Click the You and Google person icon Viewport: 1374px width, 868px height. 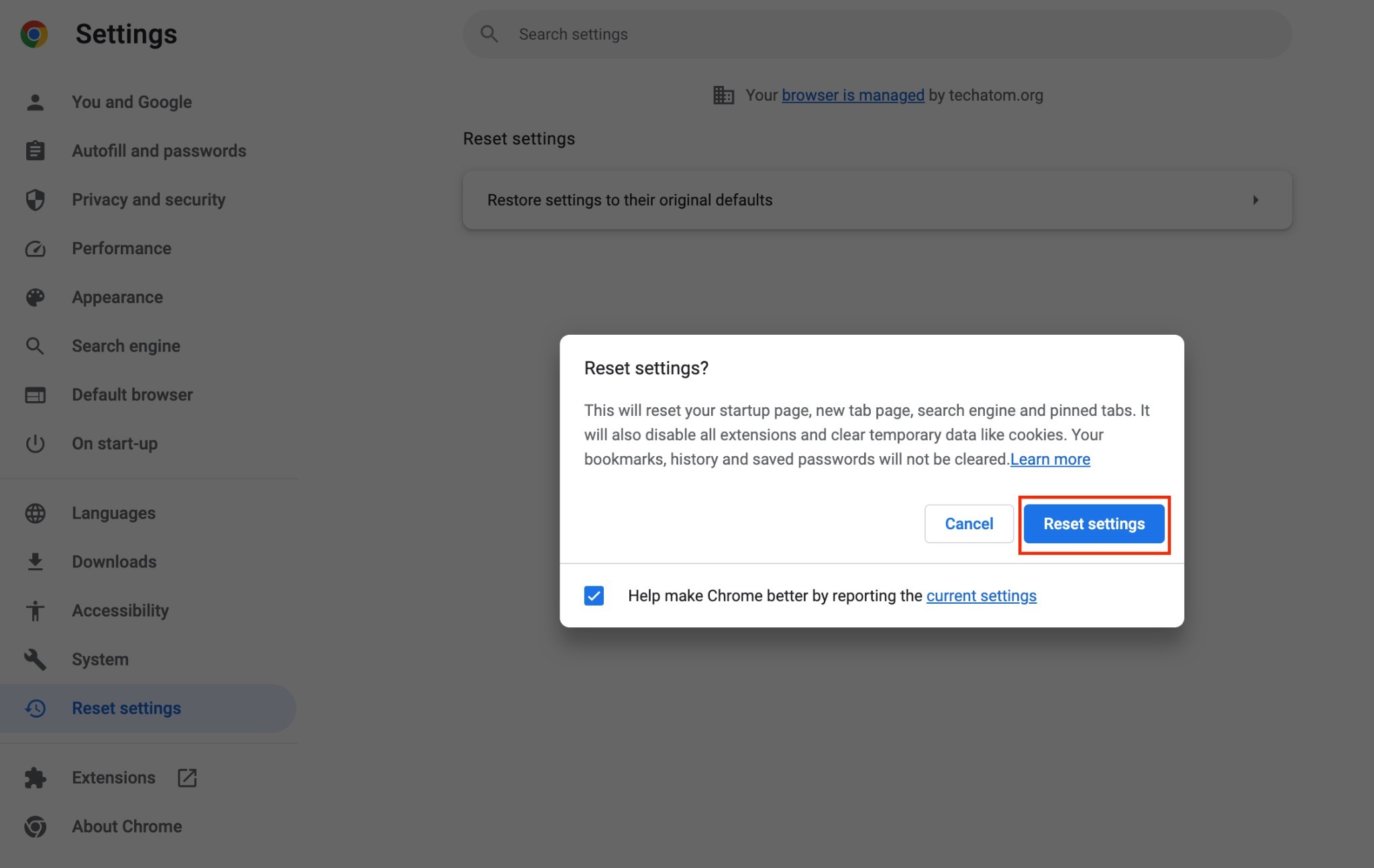point(35,102)
